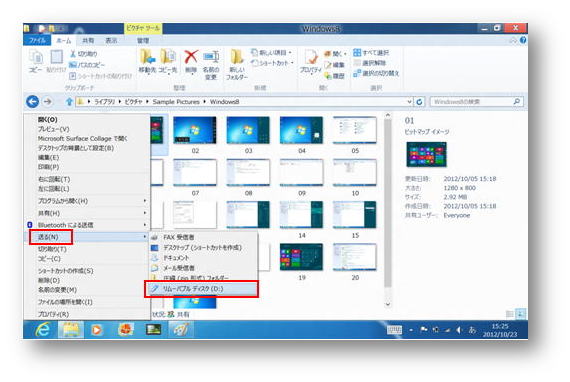The image size is (570, 382).
Task: Click the Windows8 search box
Action: point(476,102)
